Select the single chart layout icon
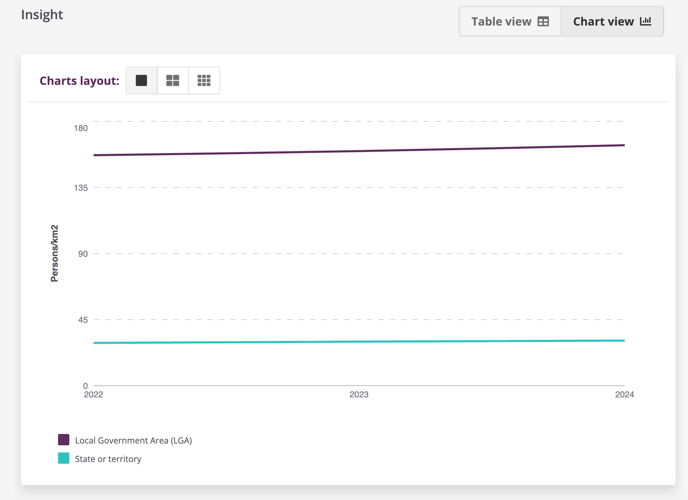The image size is (688, 500). click(141, 81)
